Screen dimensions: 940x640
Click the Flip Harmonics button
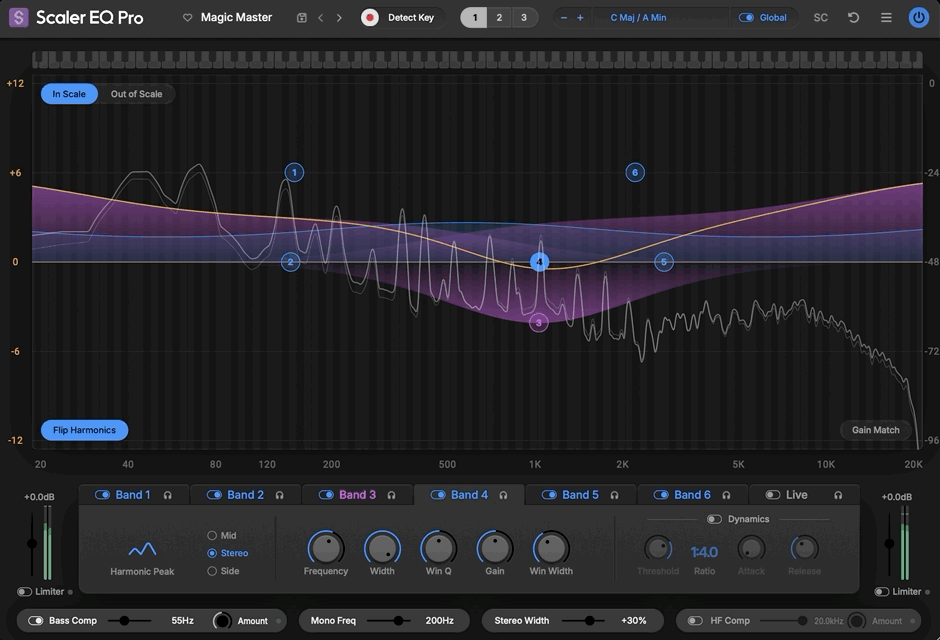85,430
